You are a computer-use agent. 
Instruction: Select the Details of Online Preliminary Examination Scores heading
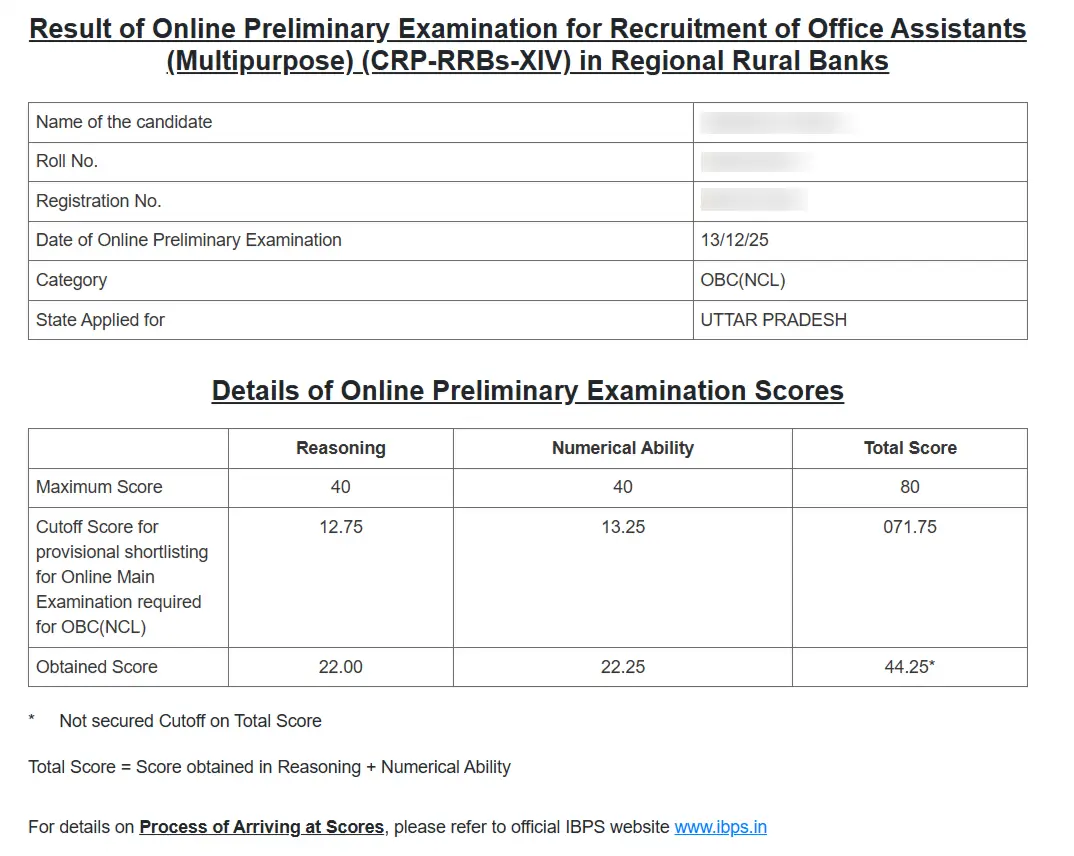coord(528,391)
